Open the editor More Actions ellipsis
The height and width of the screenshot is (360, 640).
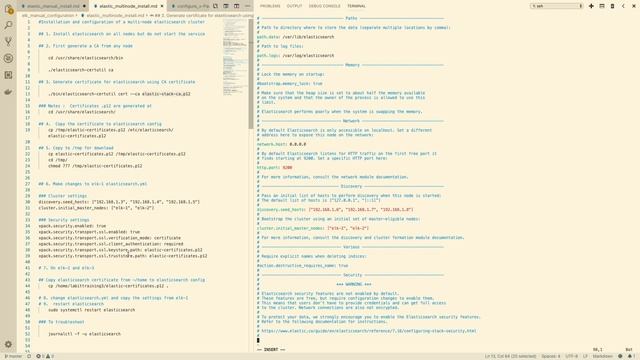point(247,6)
